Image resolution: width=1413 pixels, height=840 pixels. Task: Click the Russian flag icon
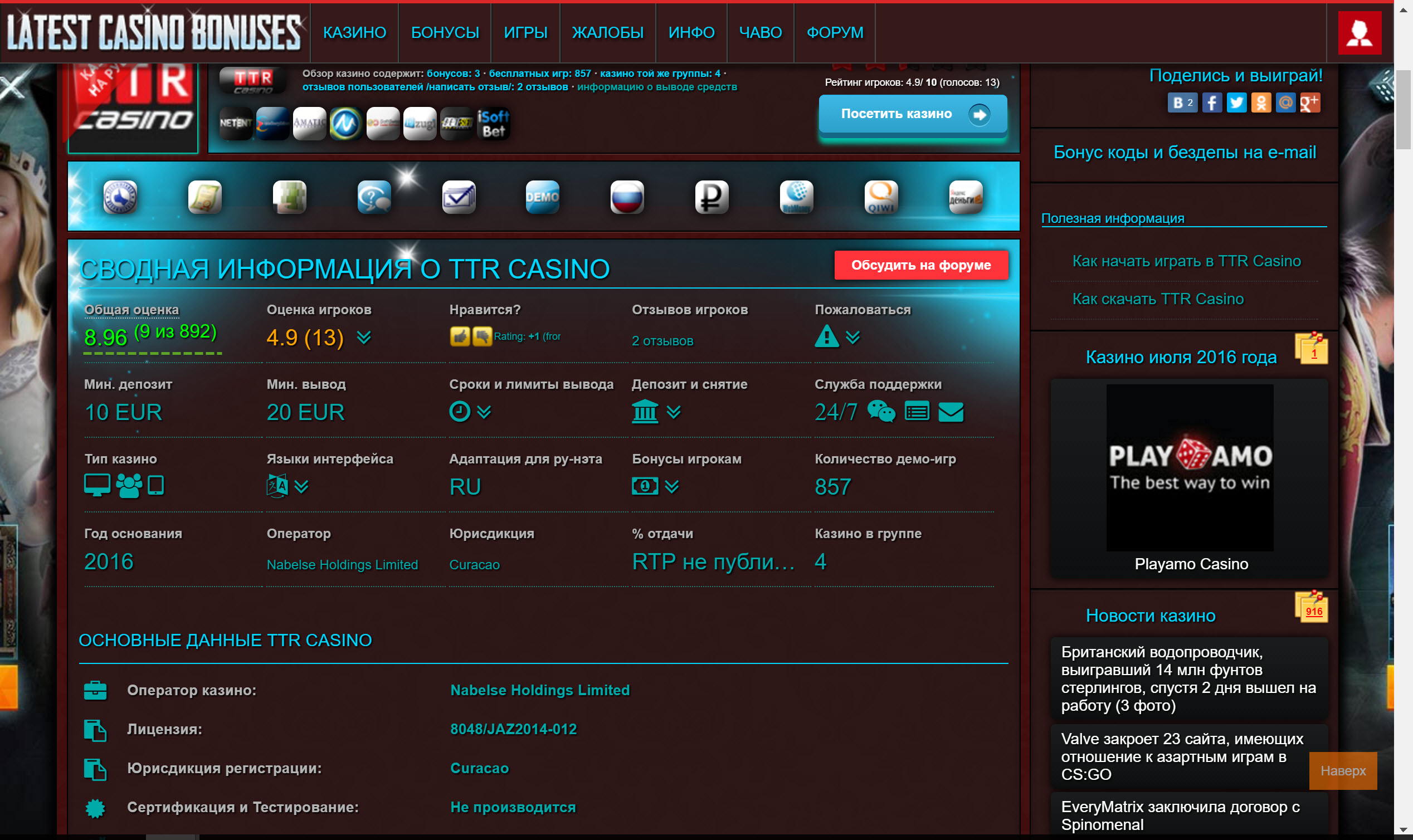click(627, 197)
